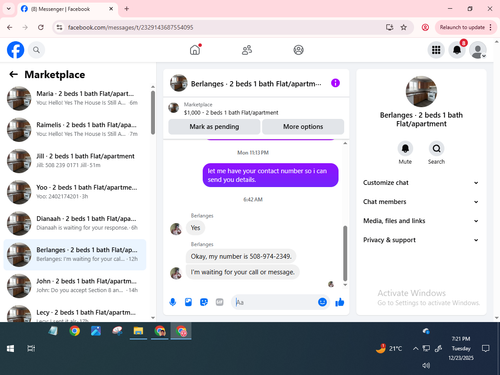The image size is (500, 375).
Task: Click the chat header listing title
Action: (x=256, y=84)
